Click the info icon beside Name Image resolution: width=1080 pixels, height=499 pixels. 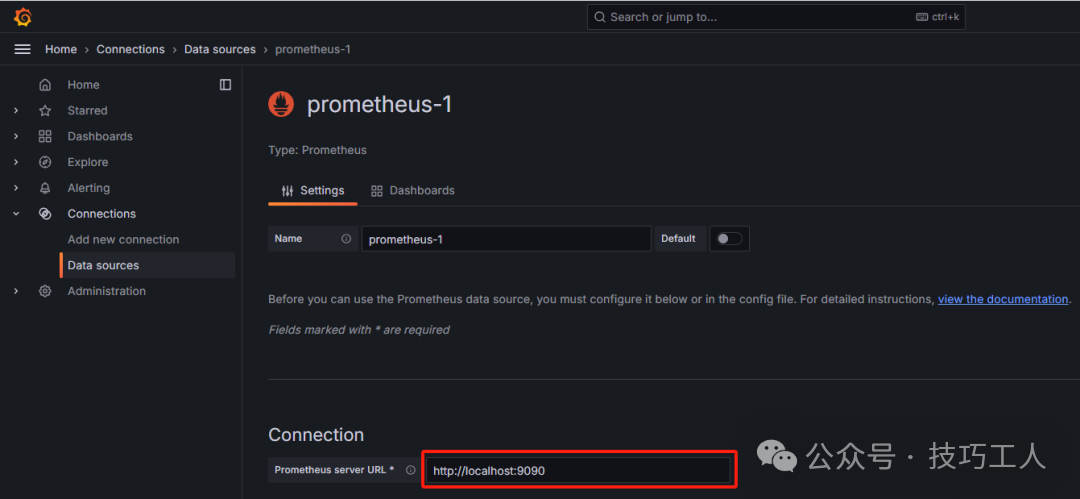(346, 239)
